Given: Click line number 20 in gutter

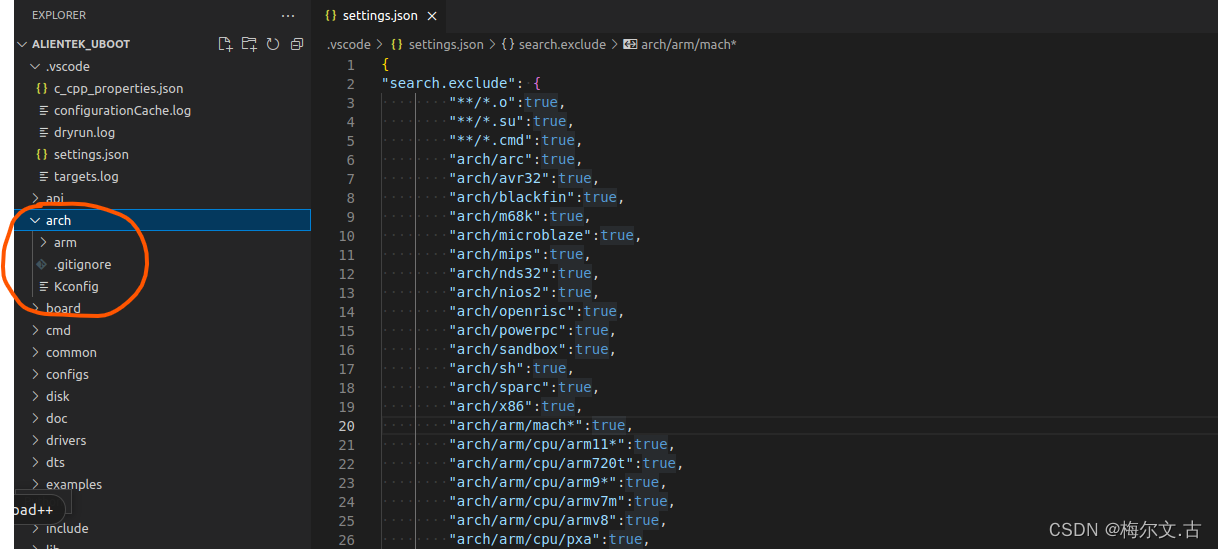Looking at the screenshot, I should click(x=346, y=425).
